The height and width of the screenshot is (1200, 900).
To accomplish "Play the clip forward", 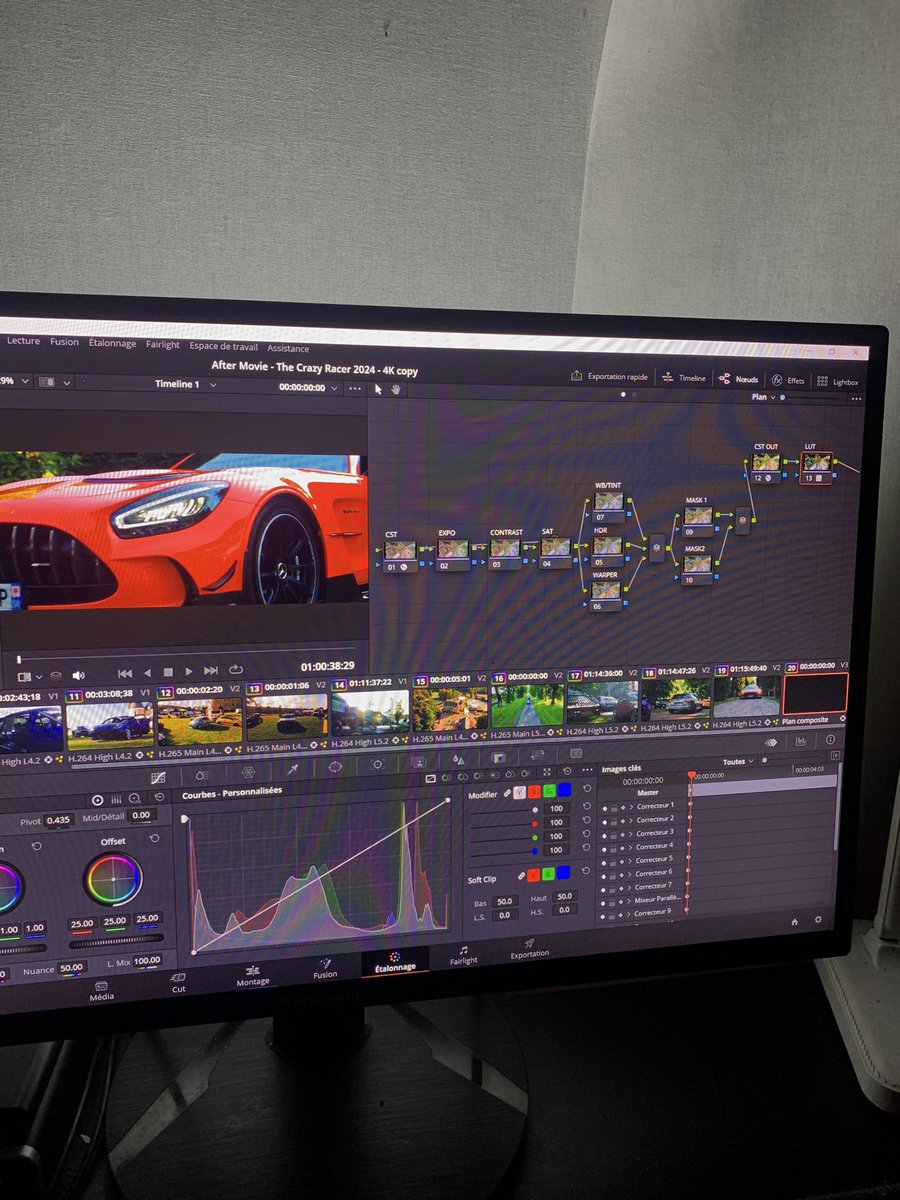I will pos(188,671).
